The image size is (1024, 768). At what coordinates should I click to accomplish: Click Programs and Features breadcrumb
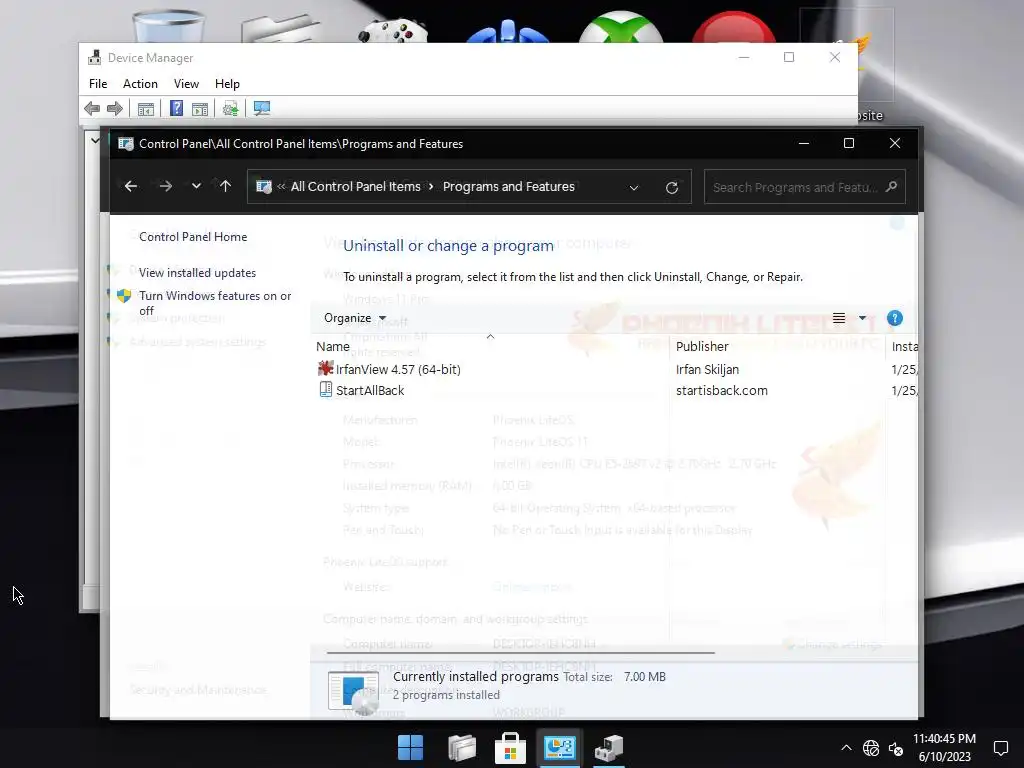(x=509, y=187)
